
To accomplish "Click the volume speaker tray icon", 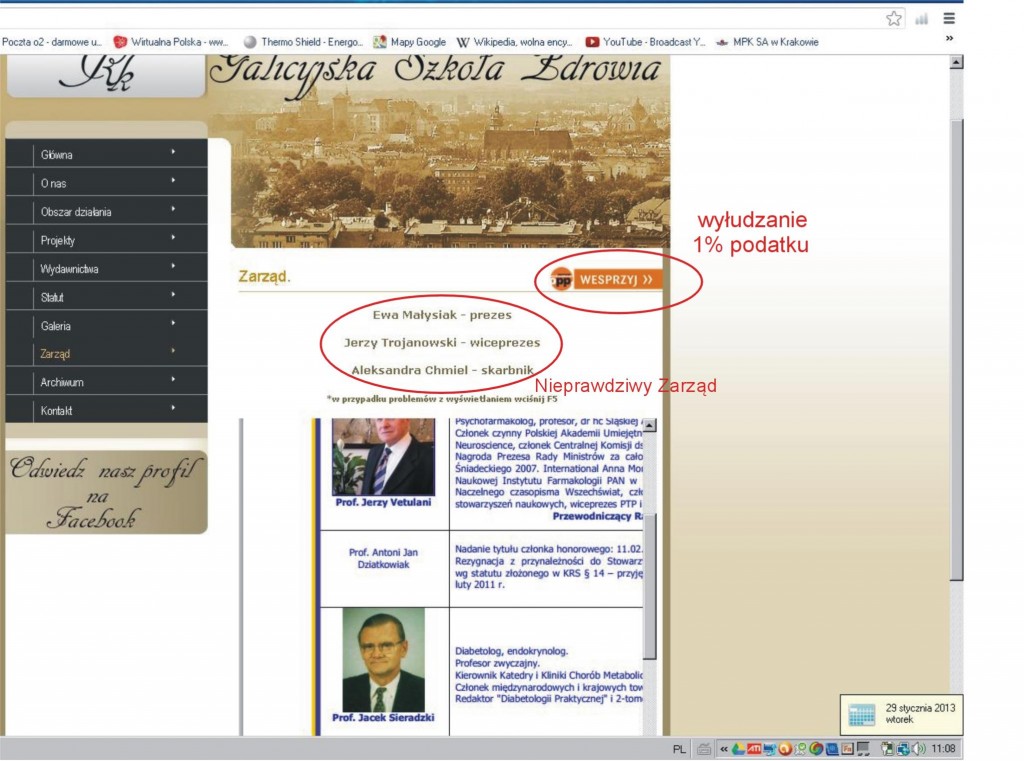I will pyautogui.click(x=918, y=748).
